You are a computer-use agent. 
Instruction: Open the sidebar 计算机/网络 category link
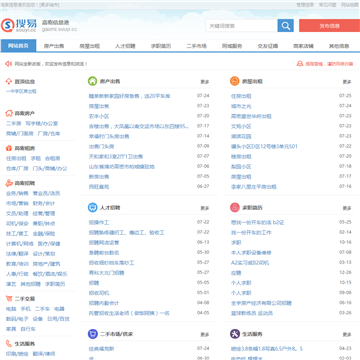[x=20, y=244]
